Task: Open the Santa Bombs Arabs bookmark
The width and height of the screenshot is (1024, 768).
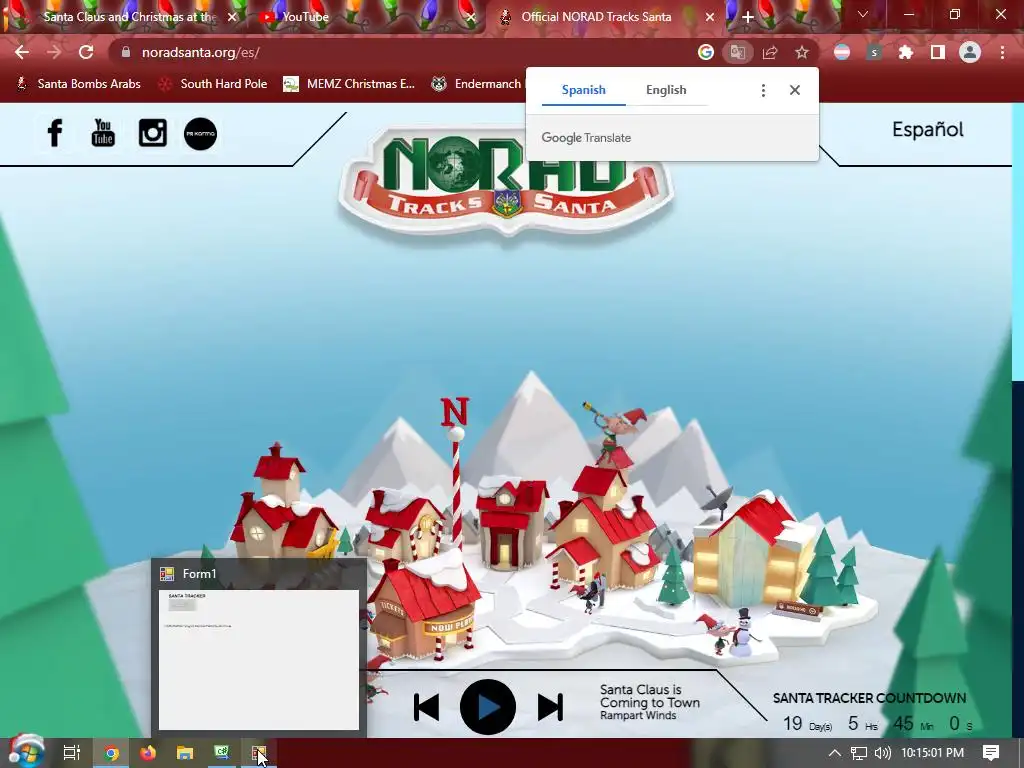Action: (78, 84)
